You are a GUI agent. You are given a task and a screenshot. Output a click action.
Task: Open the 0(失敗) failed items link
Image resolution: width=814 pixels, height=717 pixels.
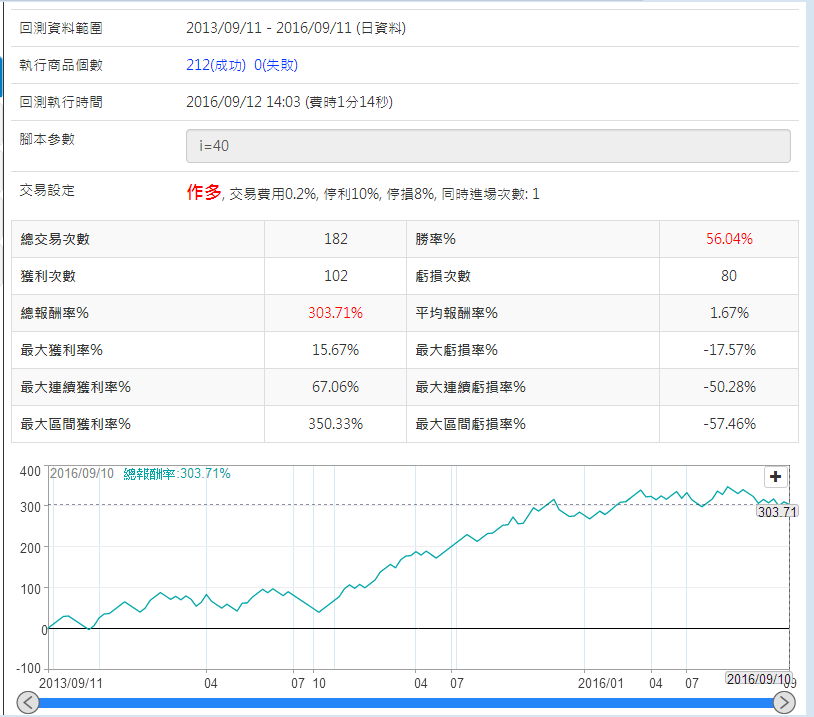pyautogui.click(x=276, y=65)
